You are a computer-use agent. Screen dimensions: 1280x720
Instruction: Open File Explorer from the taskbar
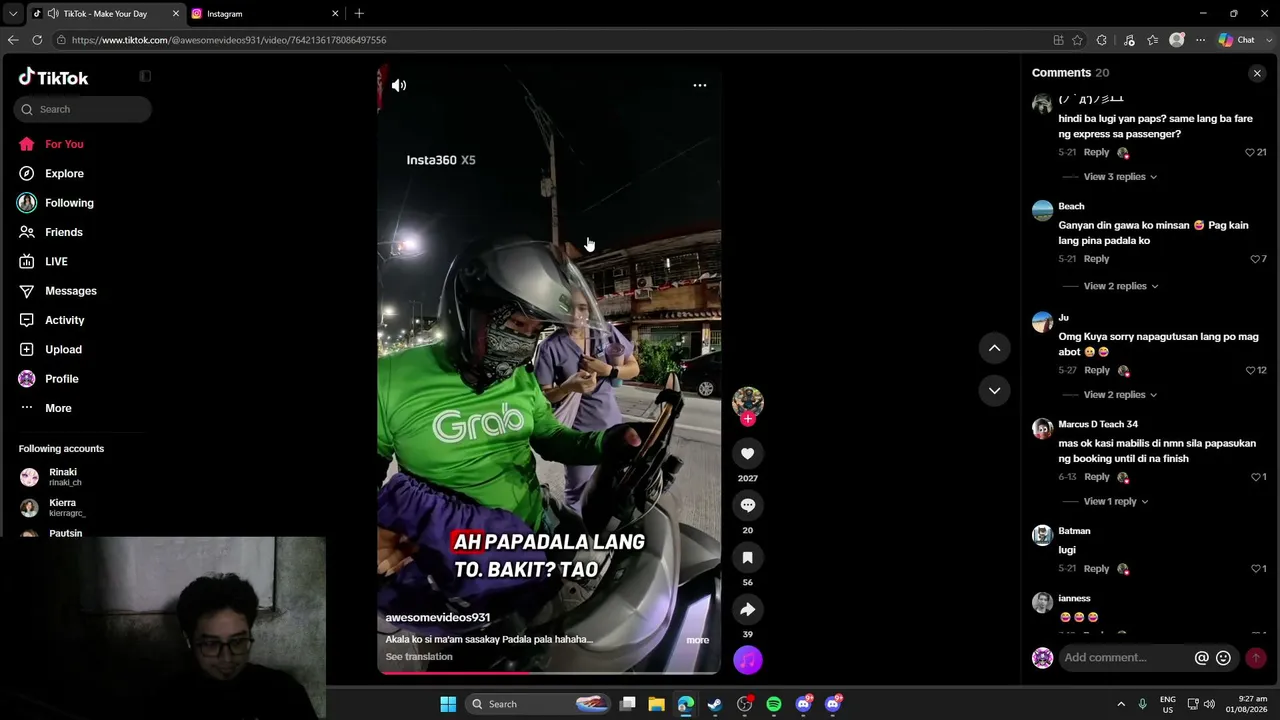pyautogui.click(x=656, y=704)
